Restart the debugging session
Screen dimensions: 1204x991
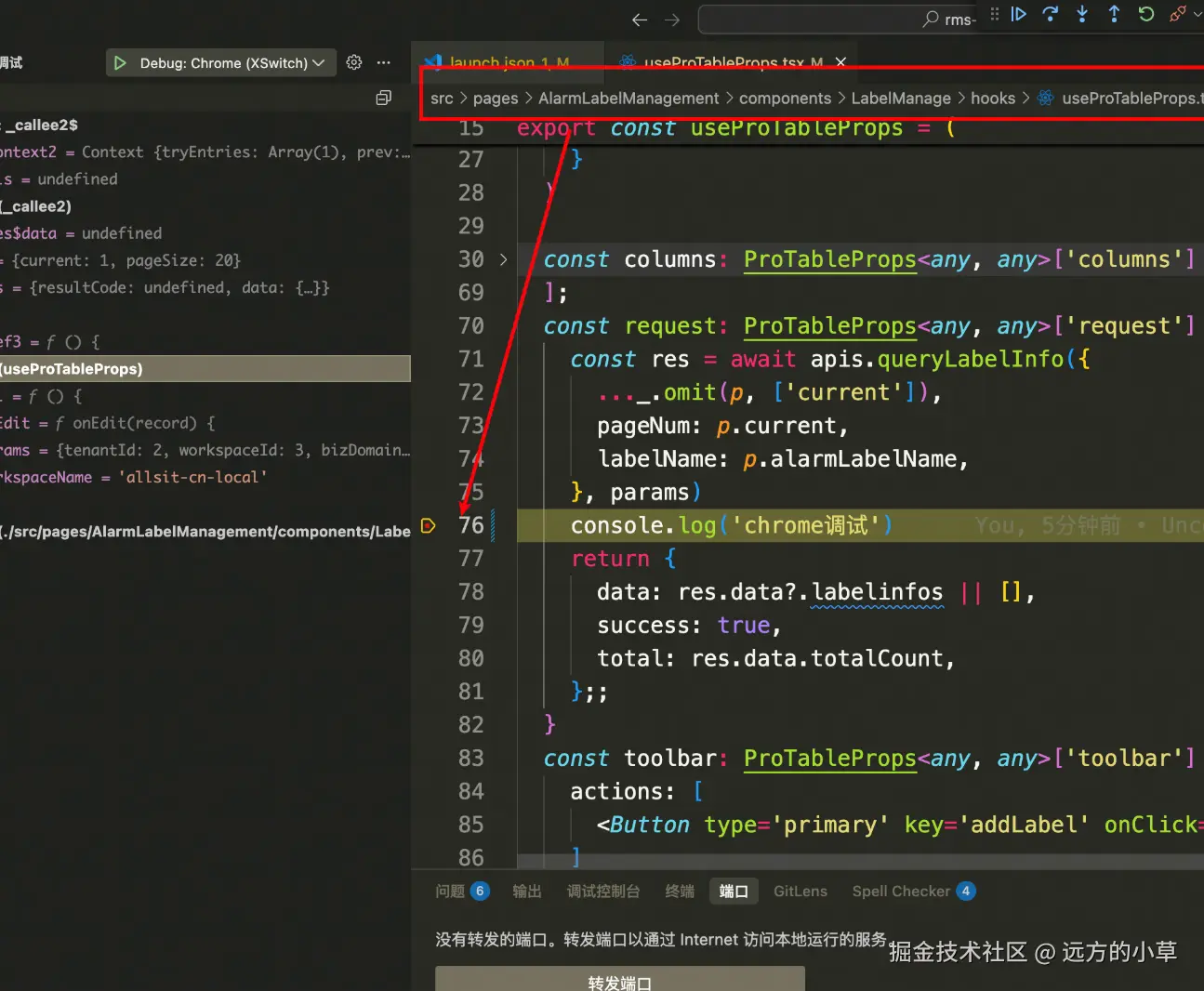1145,14
